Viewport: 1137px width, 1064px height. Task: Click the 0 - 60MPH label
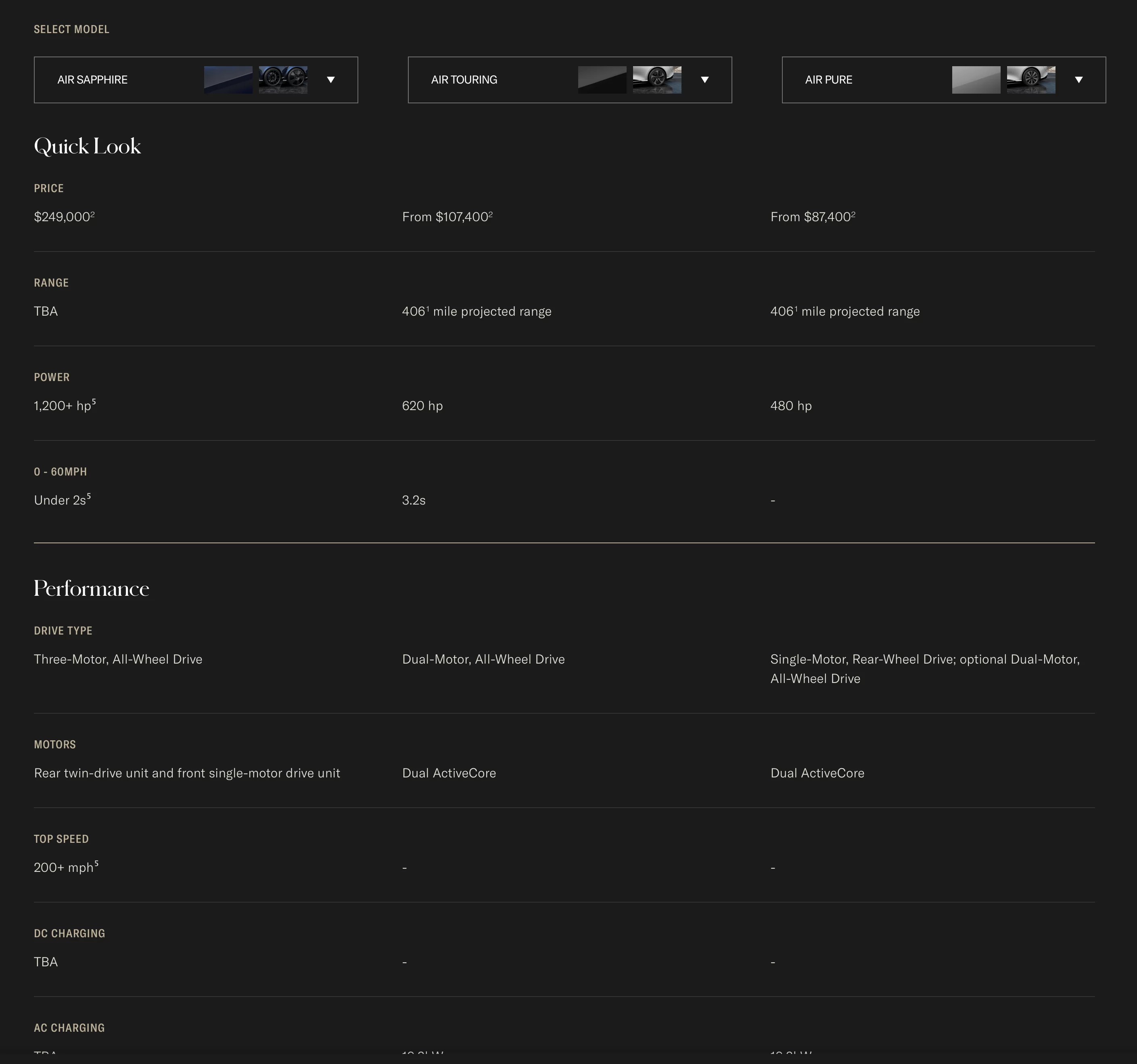click(60, 472)
